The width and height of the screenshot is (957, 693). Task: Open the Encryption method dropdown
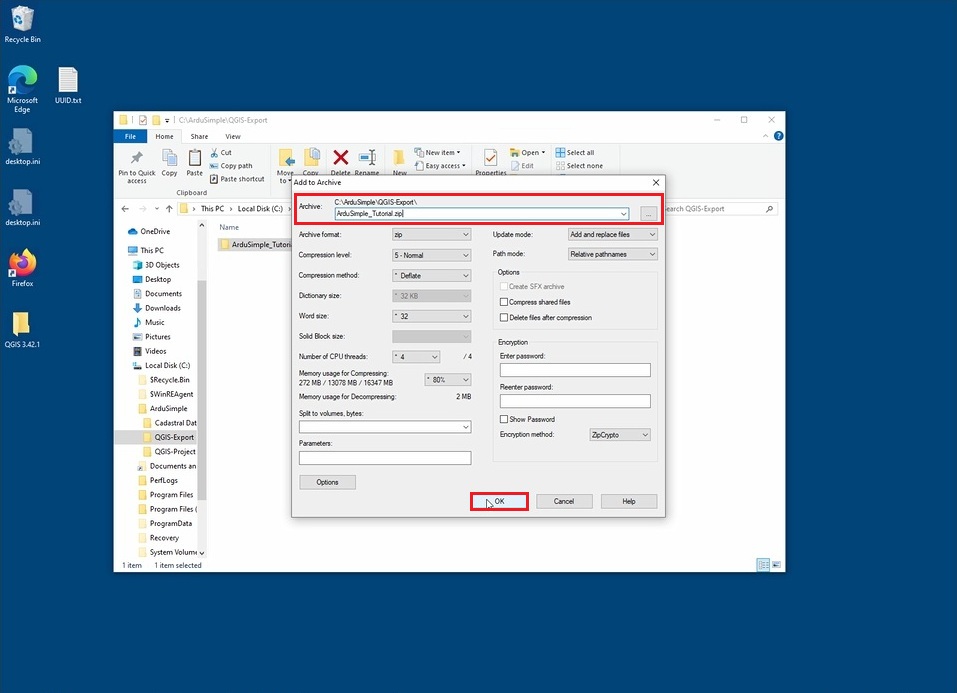[x=620, y=435]
